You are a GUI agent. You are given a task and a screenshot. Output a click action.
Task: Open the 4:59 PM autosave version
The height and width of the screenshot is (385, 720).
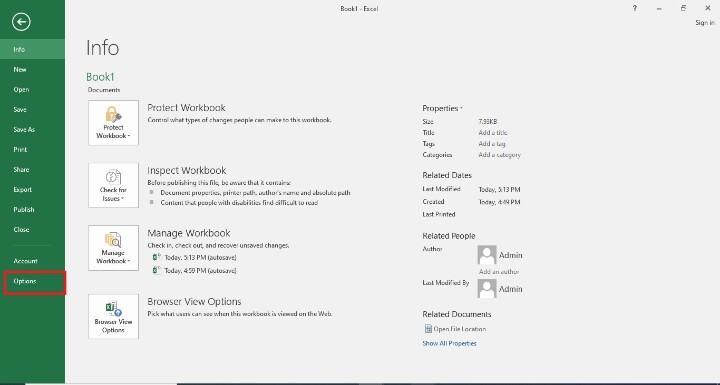[201, 271]
